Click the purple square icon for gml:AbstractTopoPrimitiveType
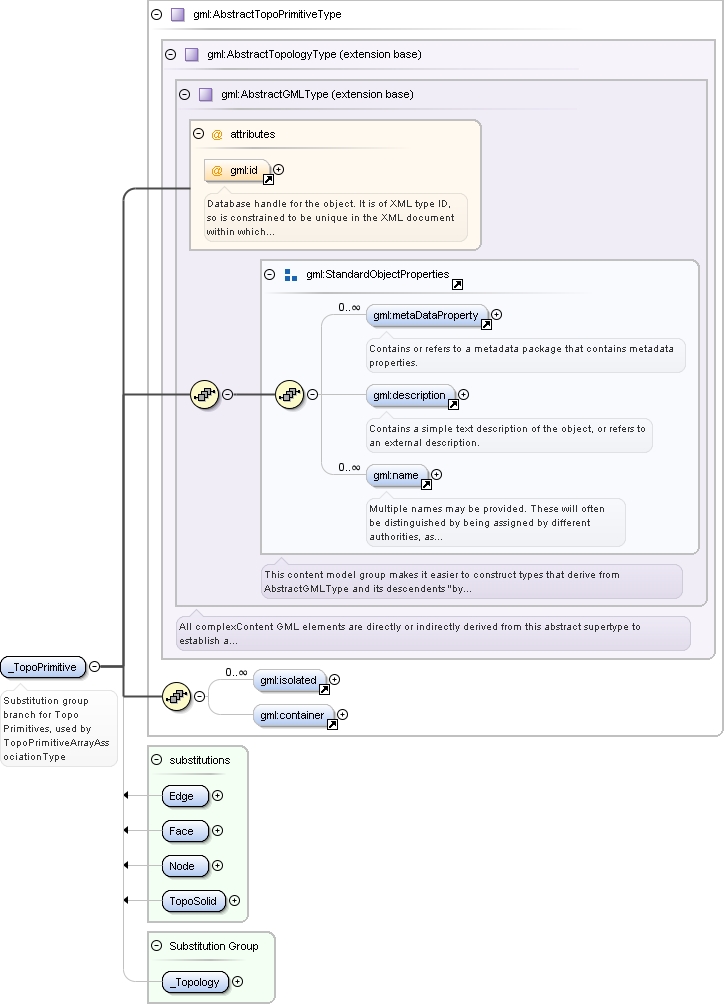This screenshot has width=725, height=1005. coord(178,14)
